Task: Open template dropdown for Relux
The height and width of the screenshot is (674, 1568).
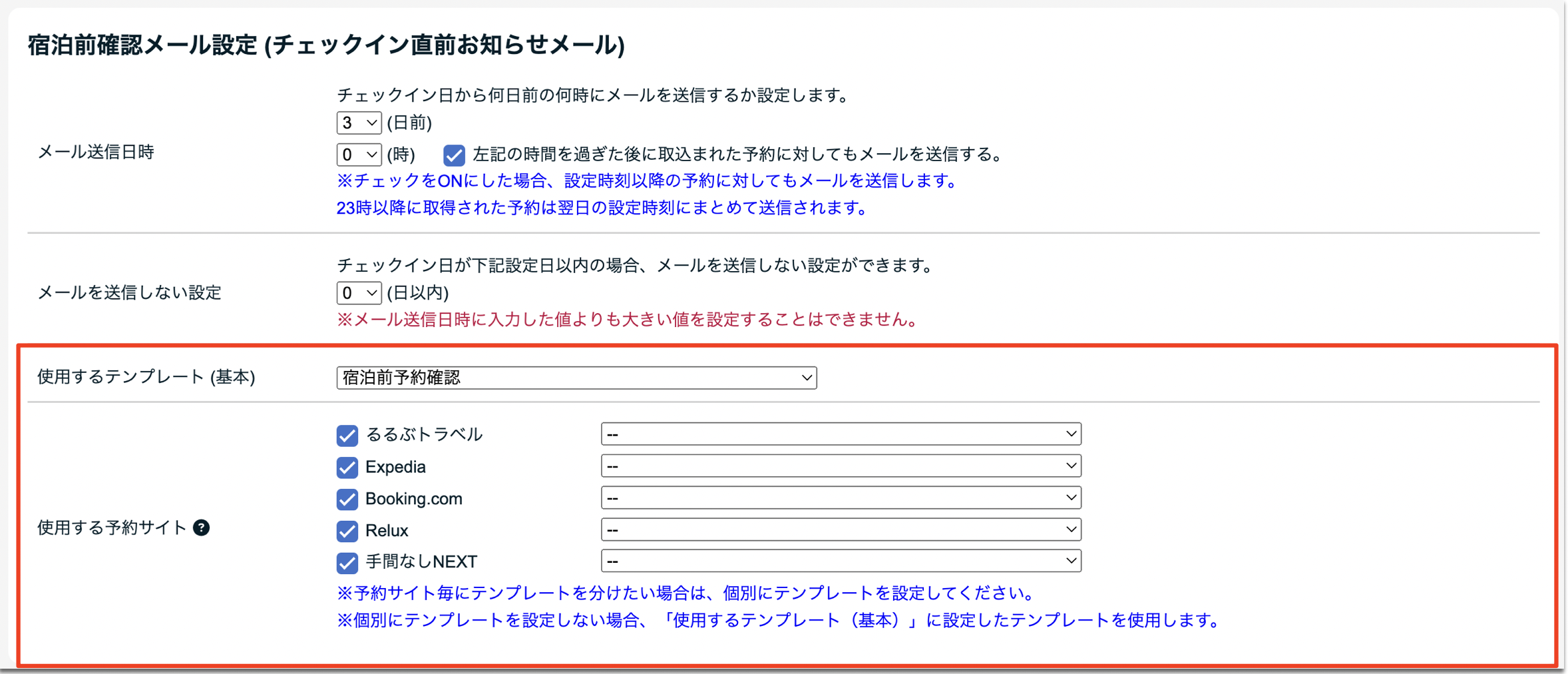Action: [841, 530]
